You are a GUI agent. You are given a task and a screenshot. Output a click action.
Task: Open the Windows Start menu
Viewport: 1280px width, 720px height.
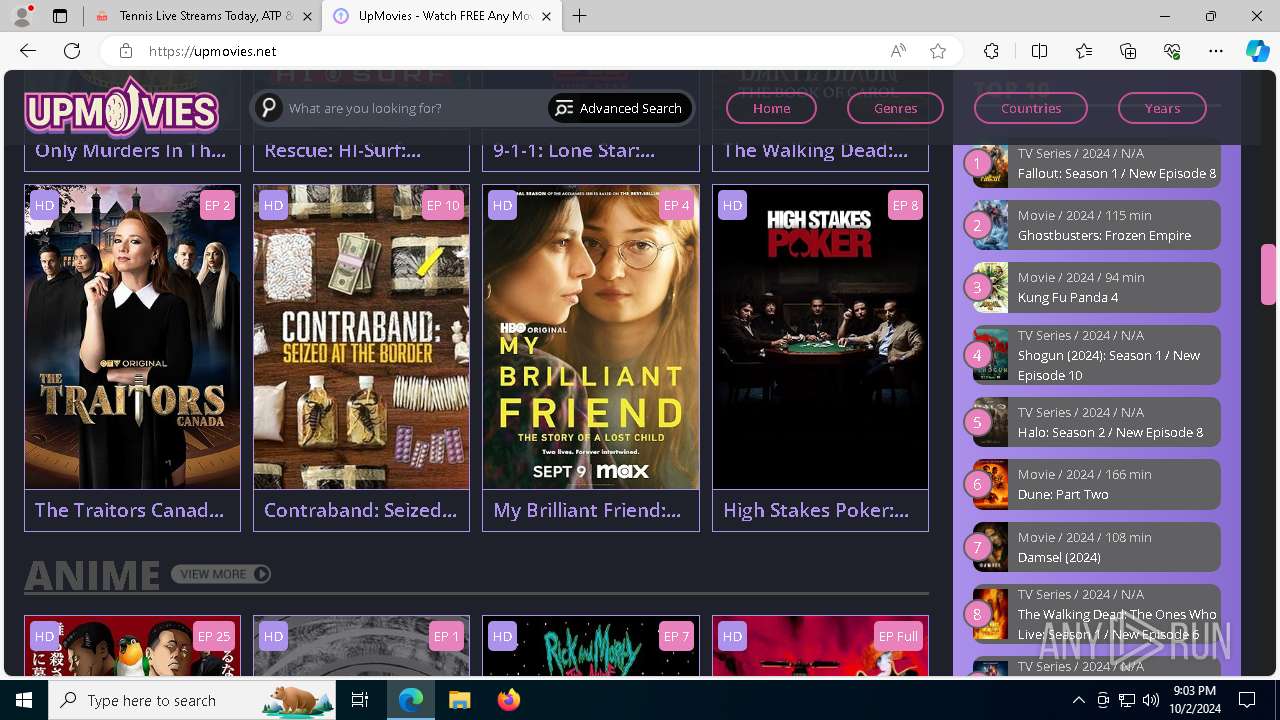click(24, 700)
